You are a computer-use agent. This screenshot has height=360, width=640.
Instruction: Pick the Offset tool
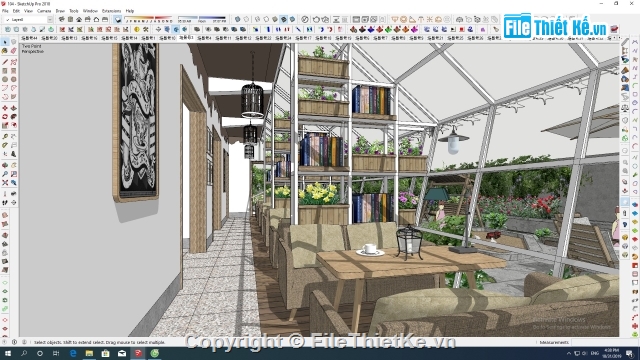[13, 125]
